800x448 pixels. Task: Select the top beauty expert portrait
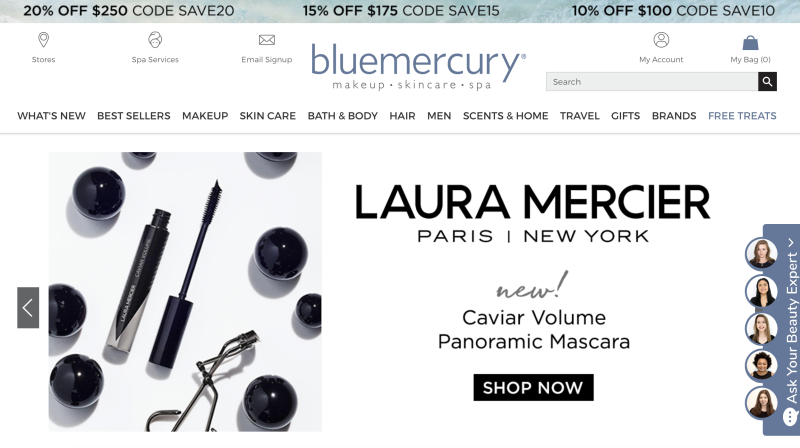point(762,254)
